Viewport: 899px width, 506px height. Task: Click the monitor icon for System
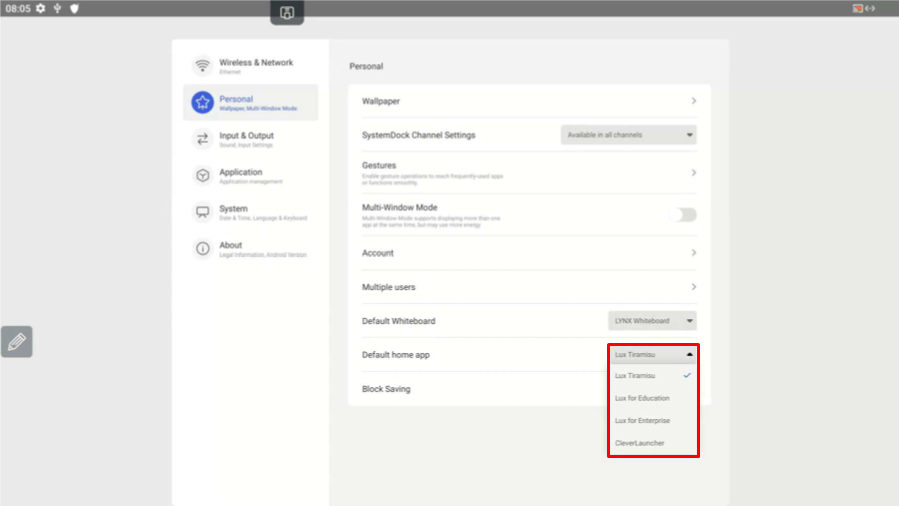click(x=203, y=212)
